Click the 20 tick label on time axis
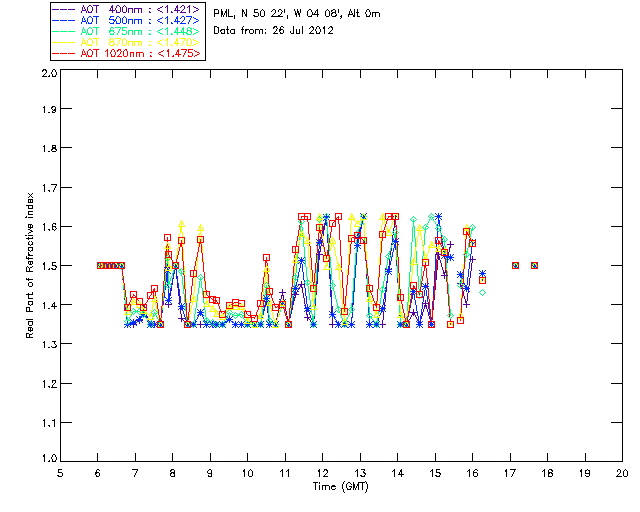The image size is (640, 512). pyautogui.click(x=622, y=473)
